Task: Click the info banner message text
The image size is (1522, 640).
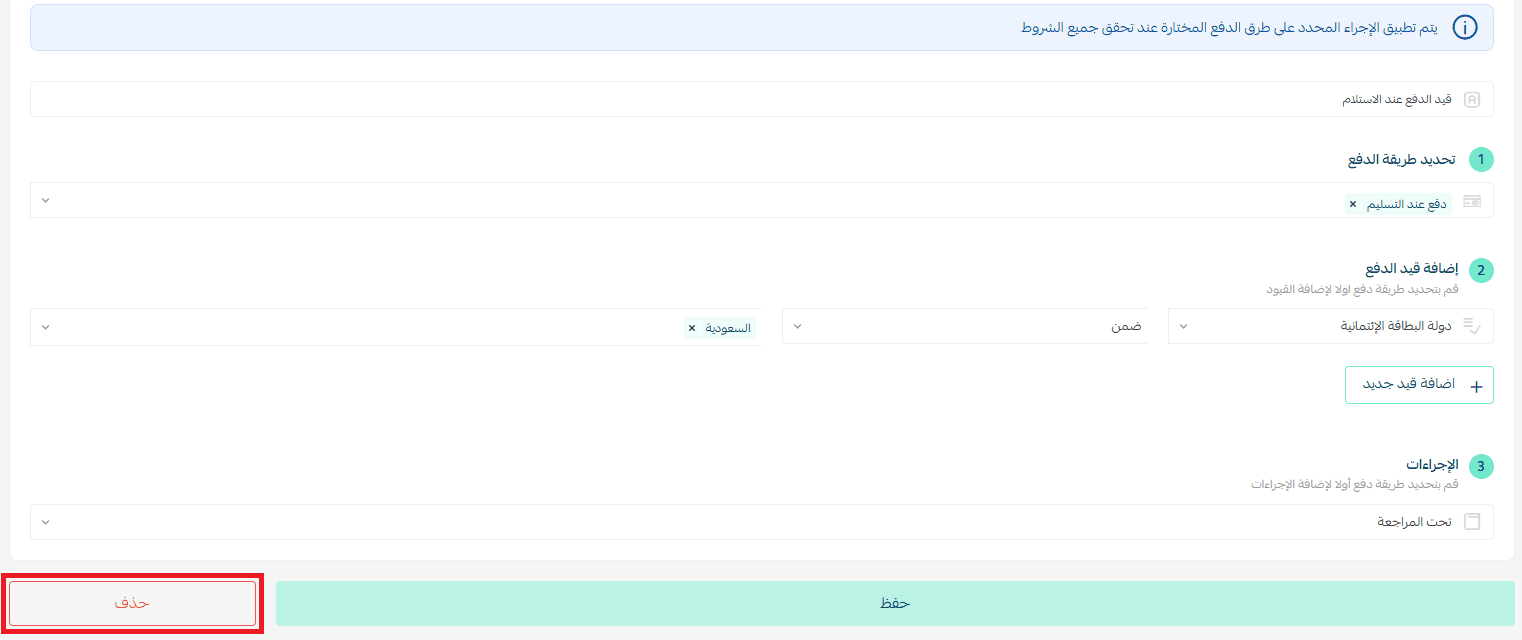Action: pos(1228,28)
